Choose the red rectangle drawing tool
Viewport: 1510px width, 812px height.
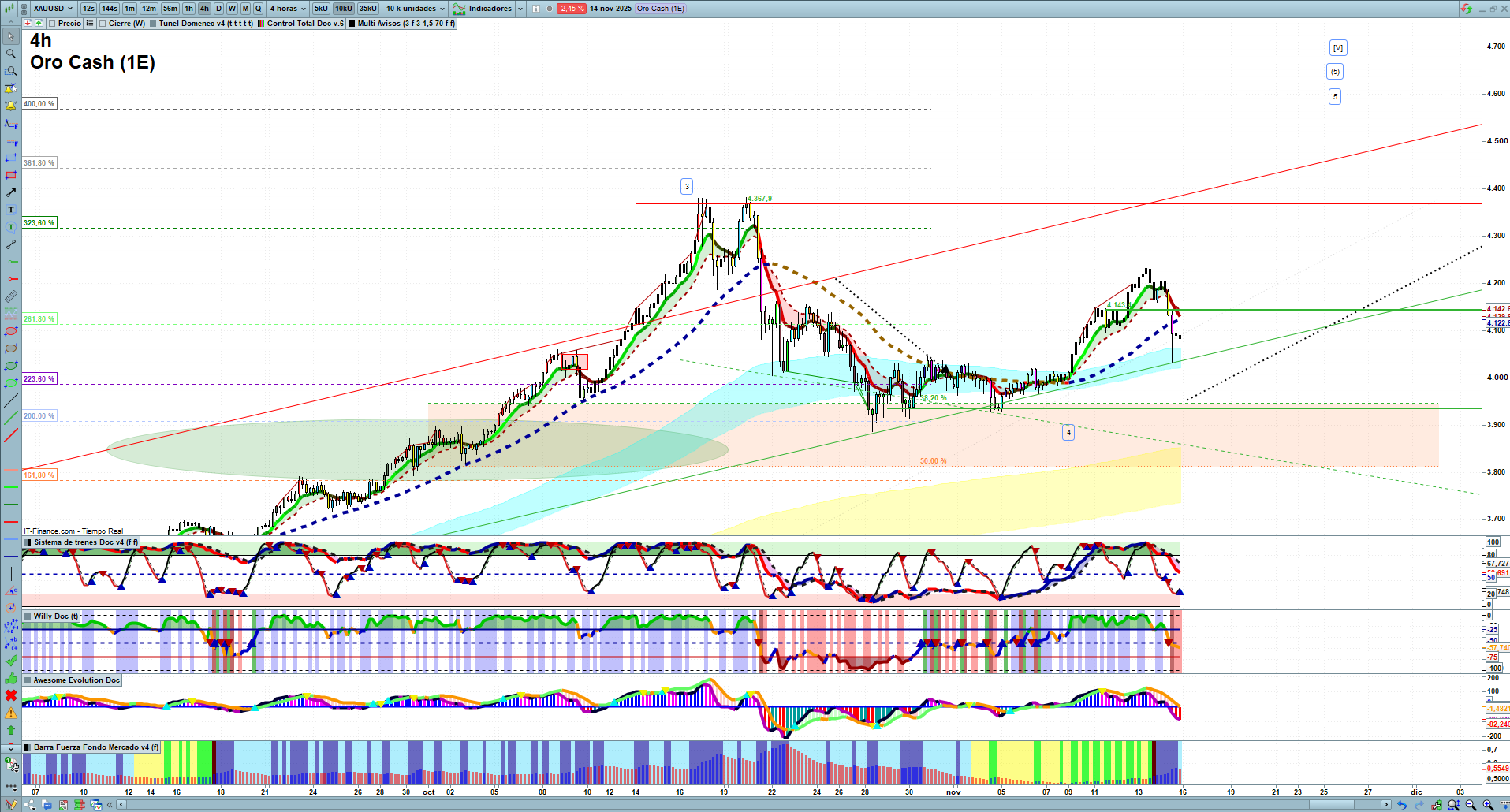(x=11, y=175)
